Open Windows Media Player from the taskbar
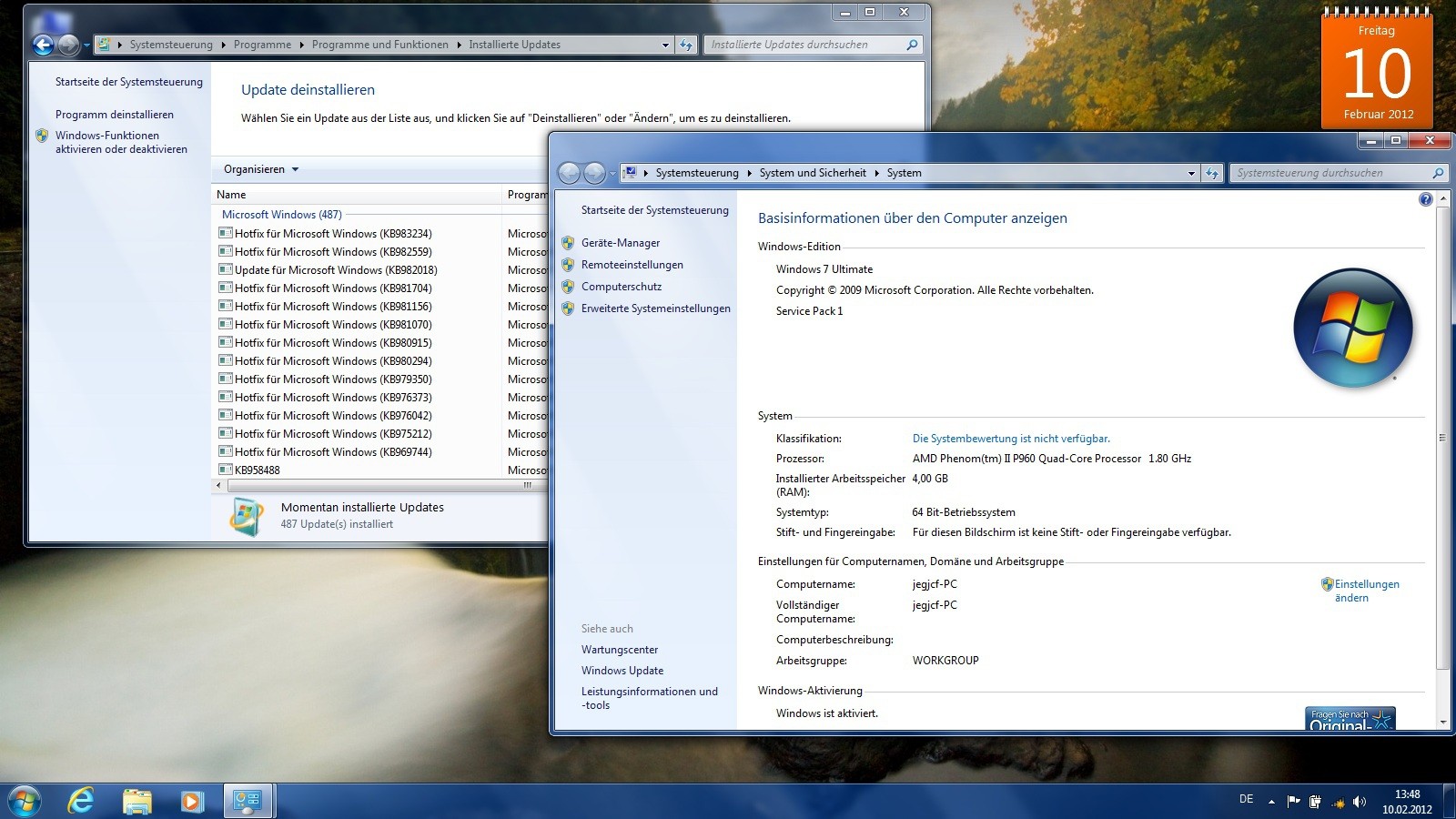Screen dimensions: 1456x819 (191, 801)
